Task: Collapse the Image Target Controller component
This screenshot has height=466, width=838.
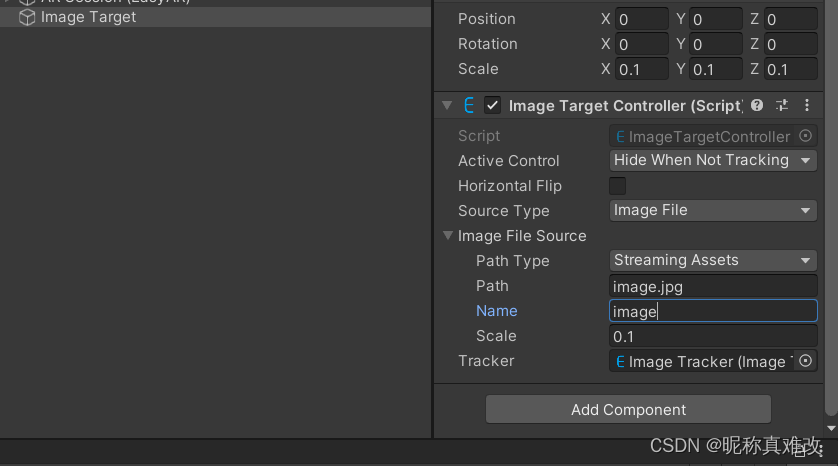Action: (x=447, y=105)
